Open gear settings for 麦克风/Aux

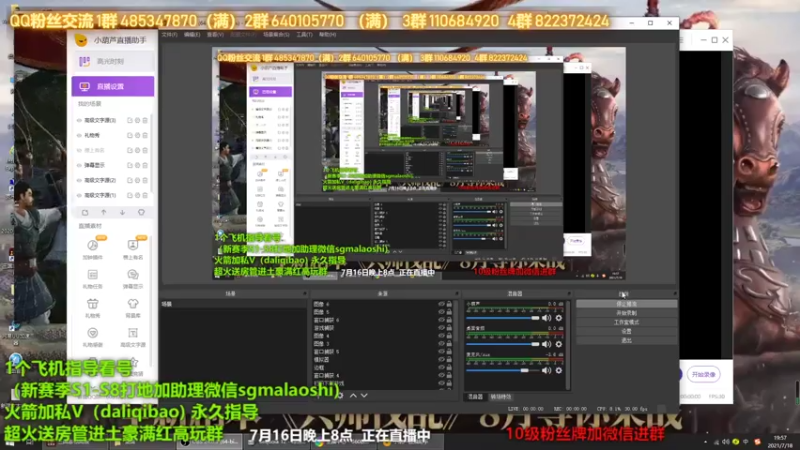(559, 370)
